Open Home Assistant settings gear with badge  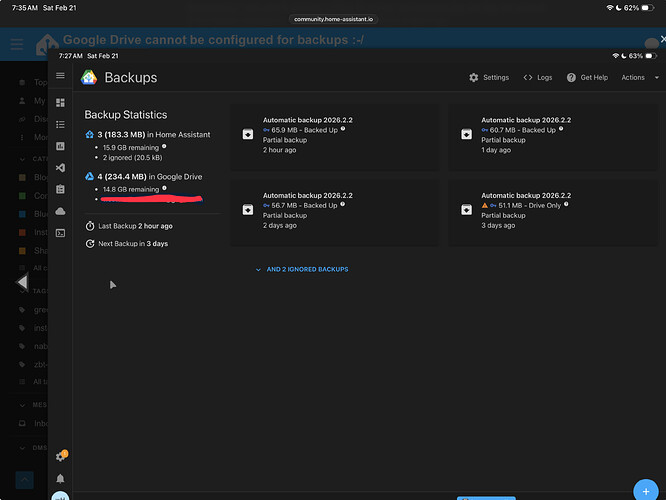[x=61, y=456]
